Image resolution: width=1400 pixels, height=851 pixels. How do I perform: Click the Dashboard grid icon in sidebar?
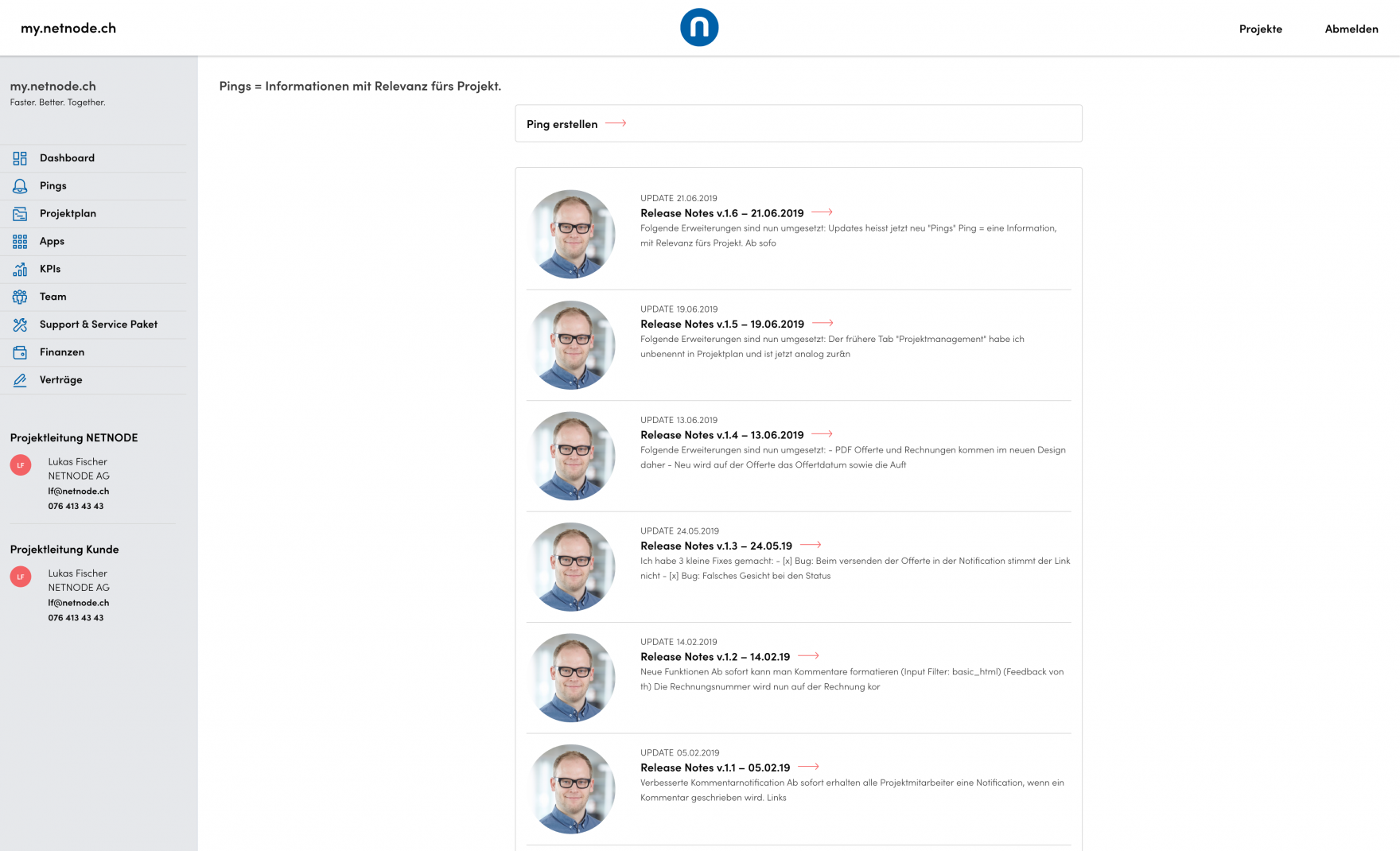[x=20, y=158]
